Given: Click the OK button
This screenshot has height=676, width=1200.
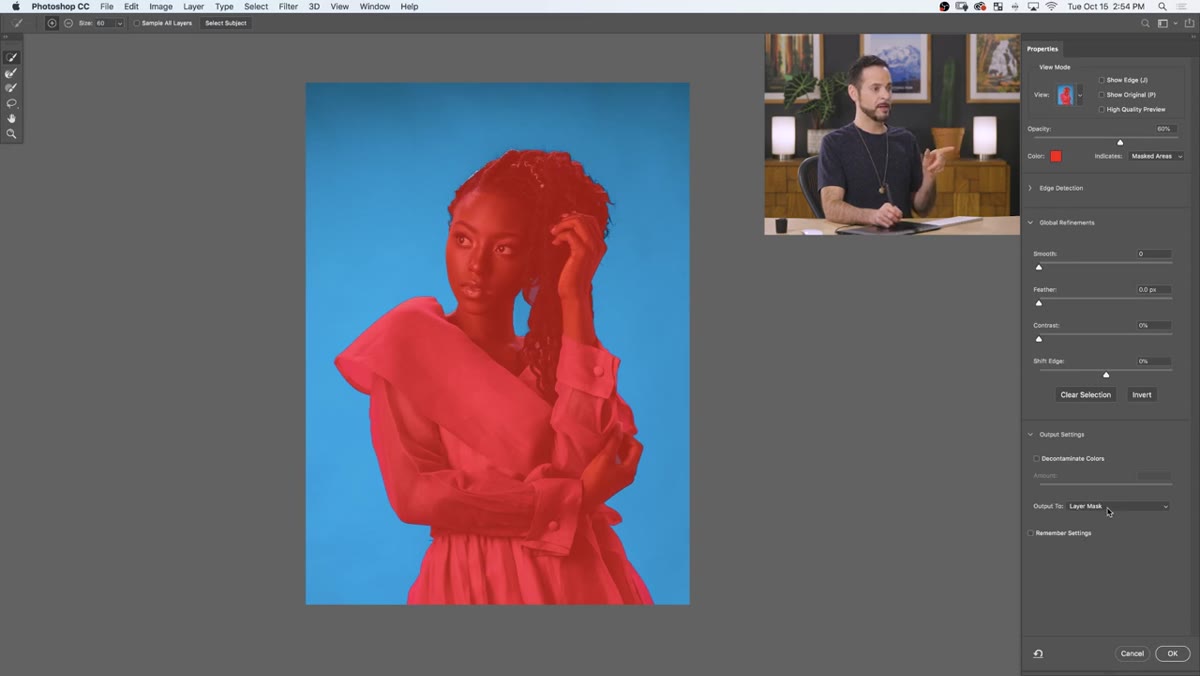Looking at the screenshot, I should coord(1173,654).
